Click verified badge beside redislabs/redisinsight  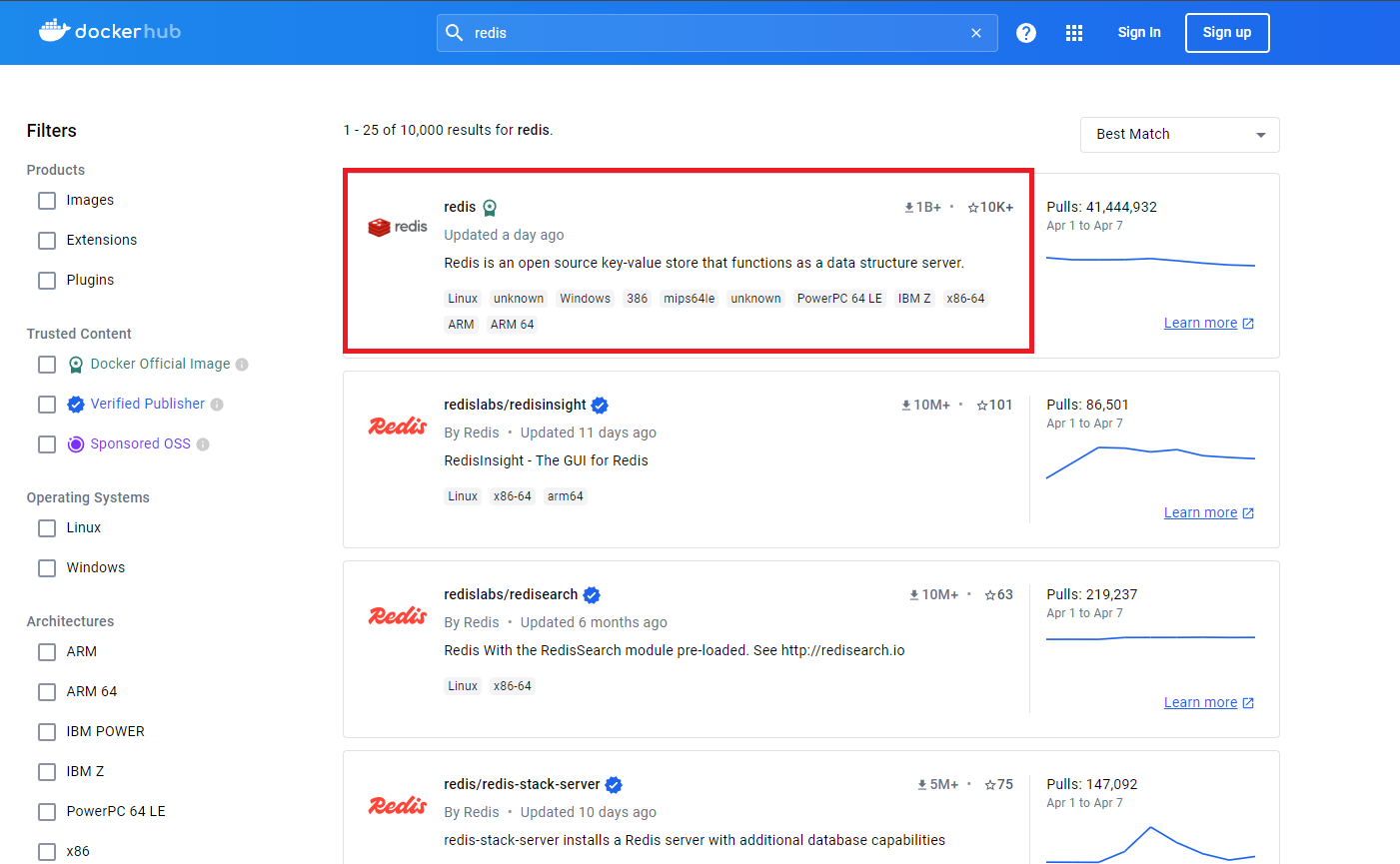pyautogui.click(x=600, y=406)
